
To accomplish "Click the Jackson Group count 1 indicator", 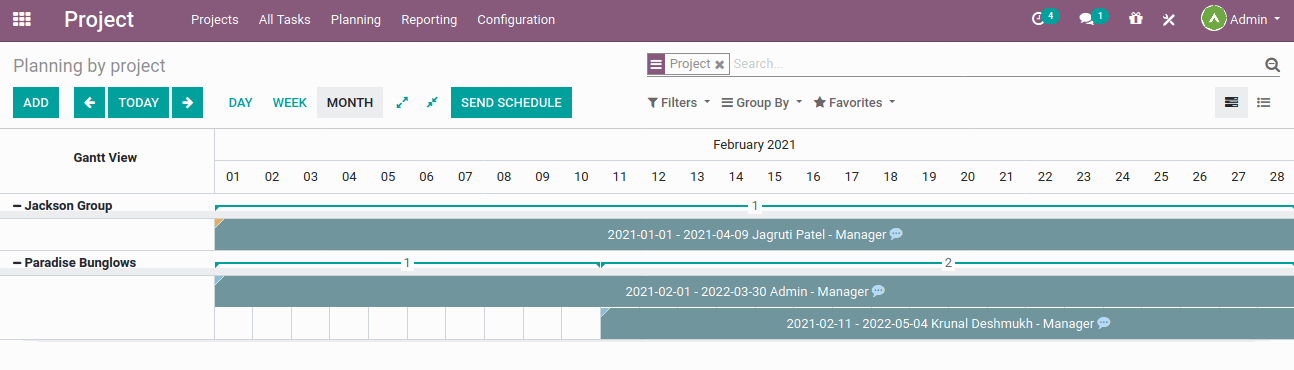I will tap(755, 206).
